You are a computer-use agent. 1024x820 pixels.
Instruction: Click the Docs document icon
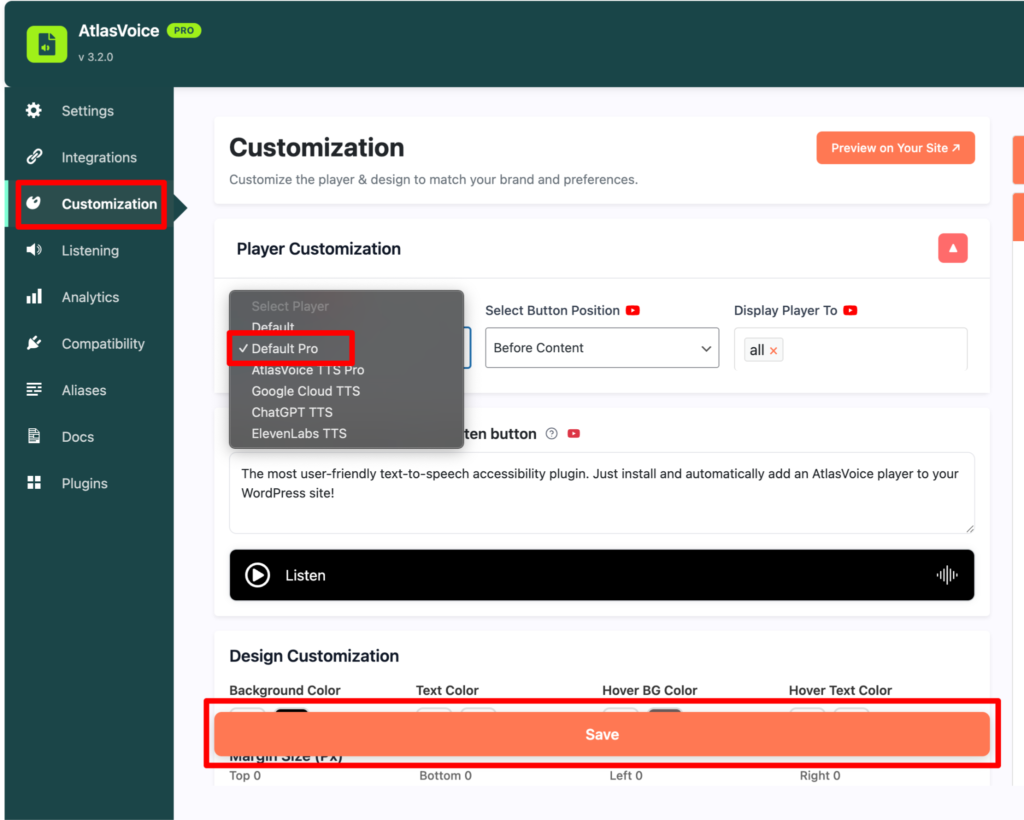point(34,436)
